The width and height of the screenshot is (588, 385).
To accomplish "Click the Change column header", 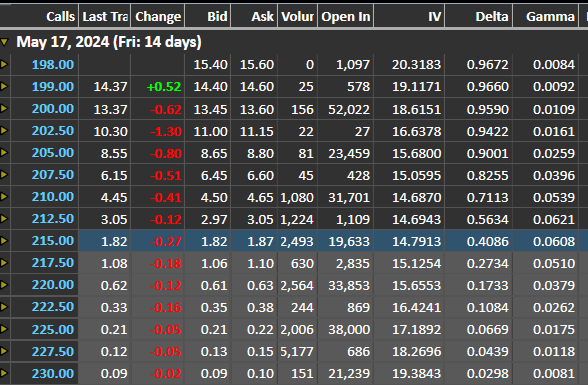I will [158, 16].
